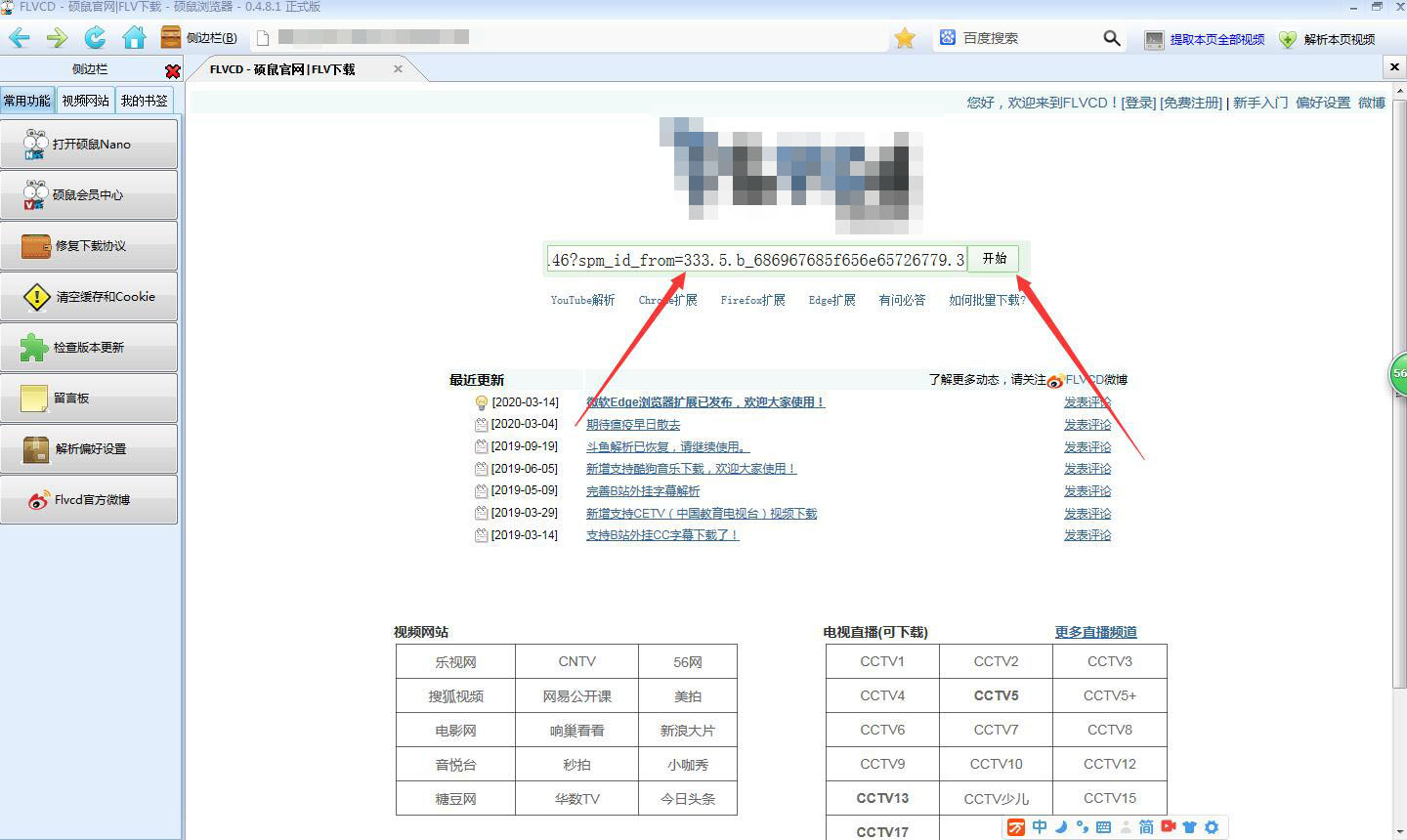Open the 有问必答 link
The width and height of the screenshot is (1407, 840).
click(902, 300)
